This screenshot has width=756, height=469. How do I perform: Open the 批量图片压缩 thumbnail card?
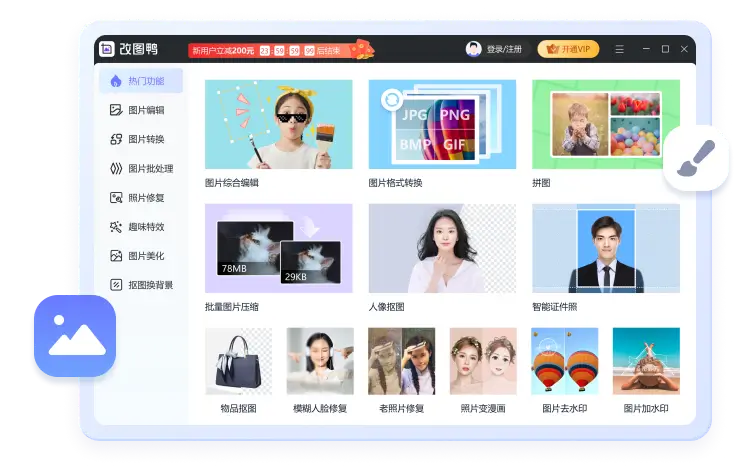coord(279,248)
